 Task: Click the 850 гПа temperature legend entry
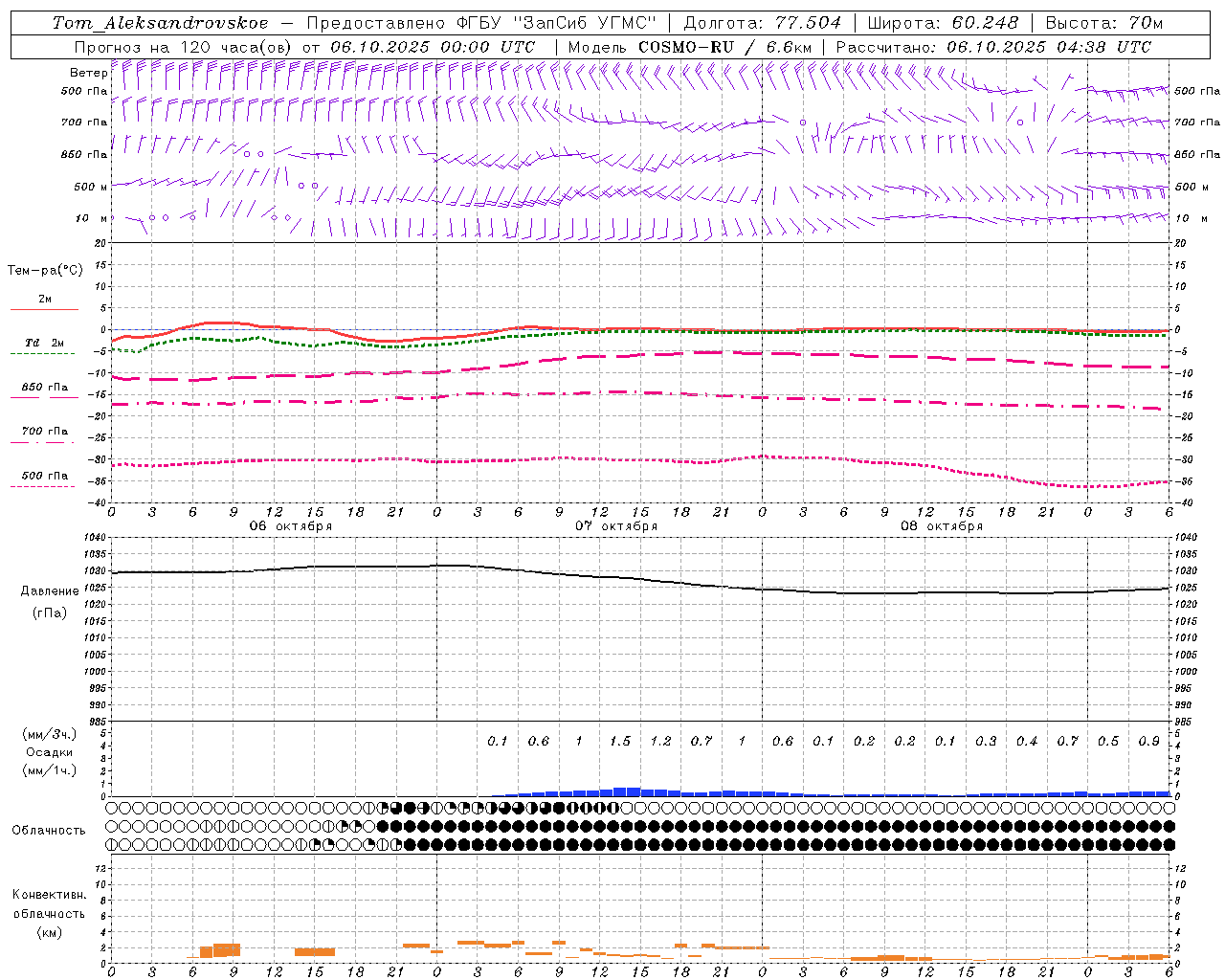(x=45, y=388)
